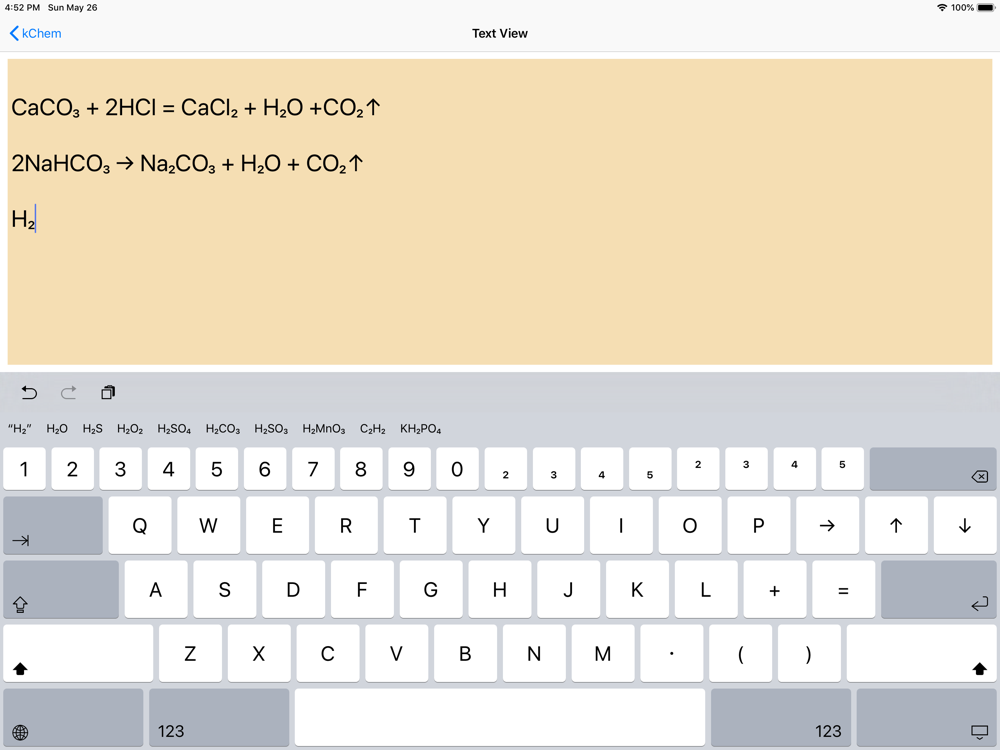Tap the CaCO₃ + 2HCl equation line
The image size is (1000, 750).
pyautogui.click(x=196, y=107)
